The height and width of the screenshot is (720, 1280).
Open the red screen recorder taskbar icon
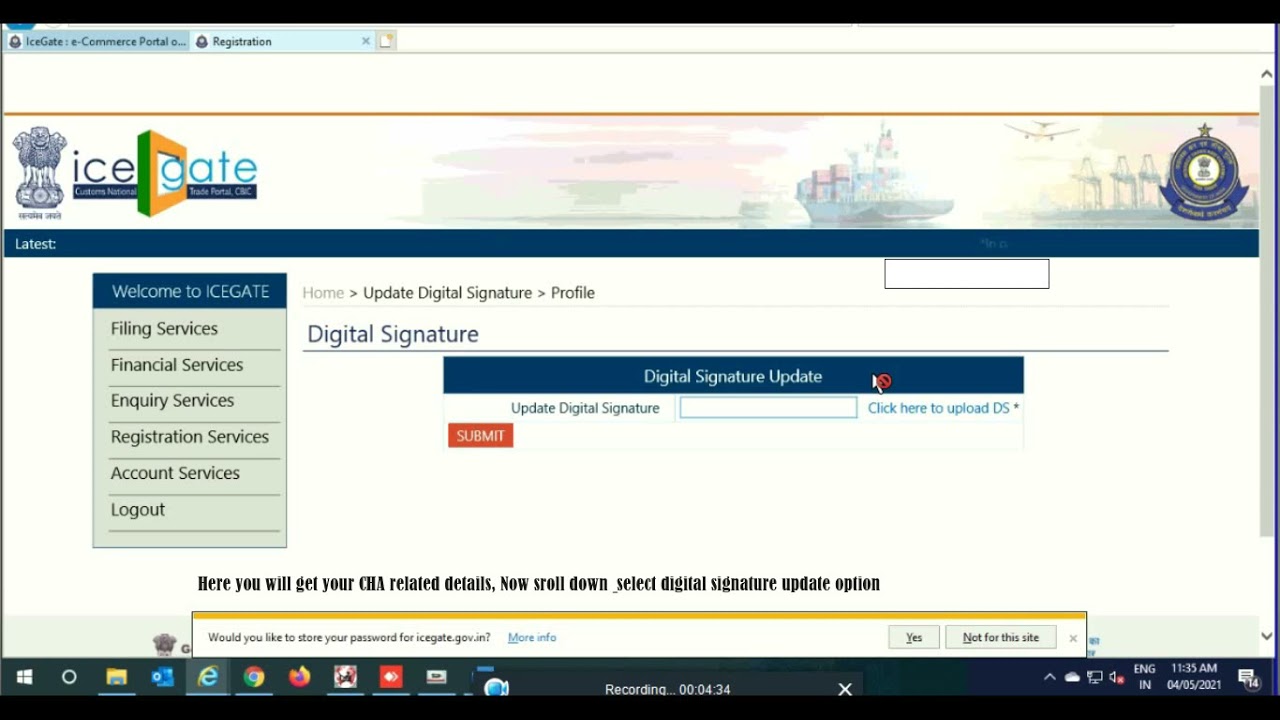pos(391,677)
